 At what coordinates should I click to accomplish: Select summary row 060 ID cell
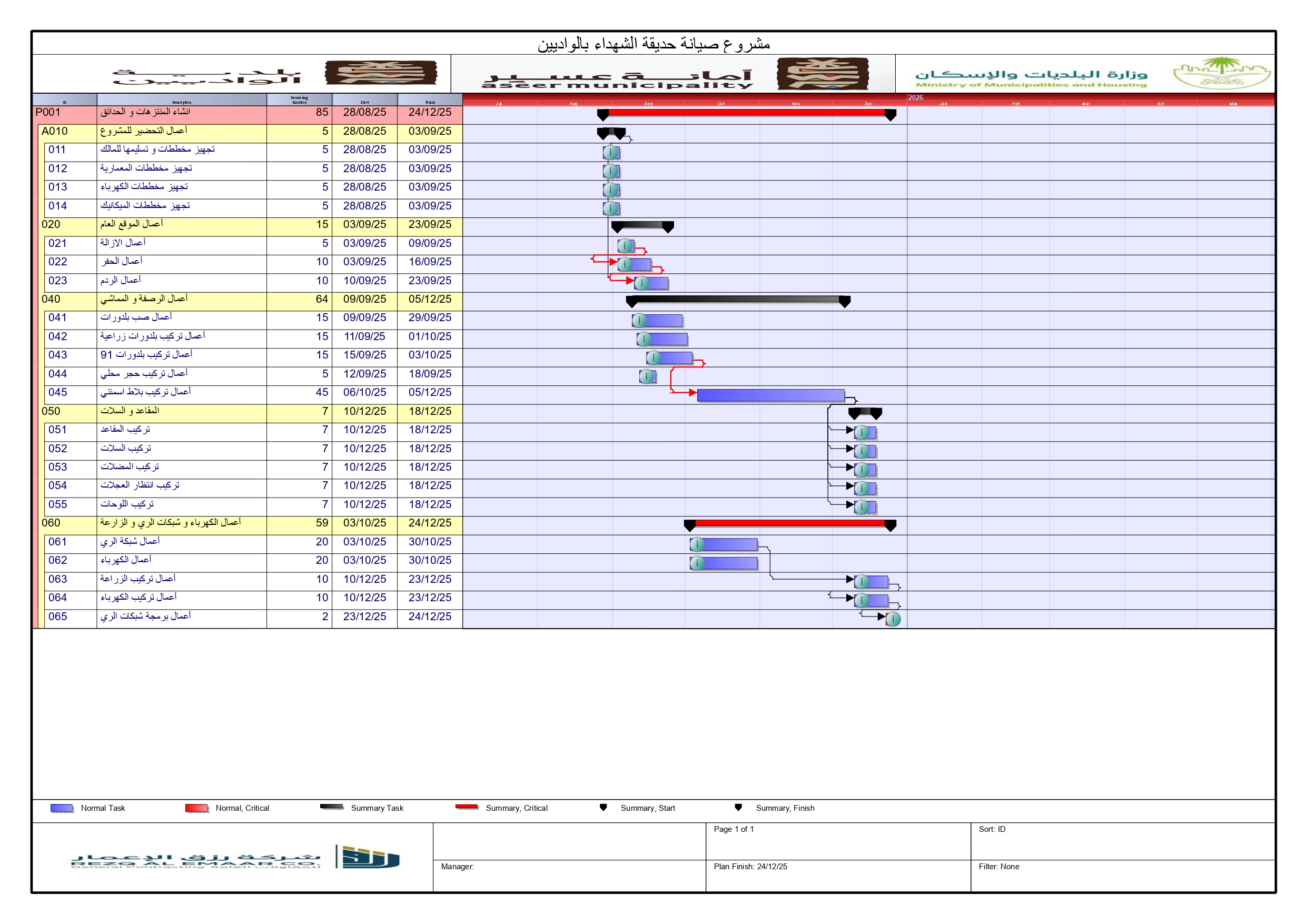(x=51, y=523)
